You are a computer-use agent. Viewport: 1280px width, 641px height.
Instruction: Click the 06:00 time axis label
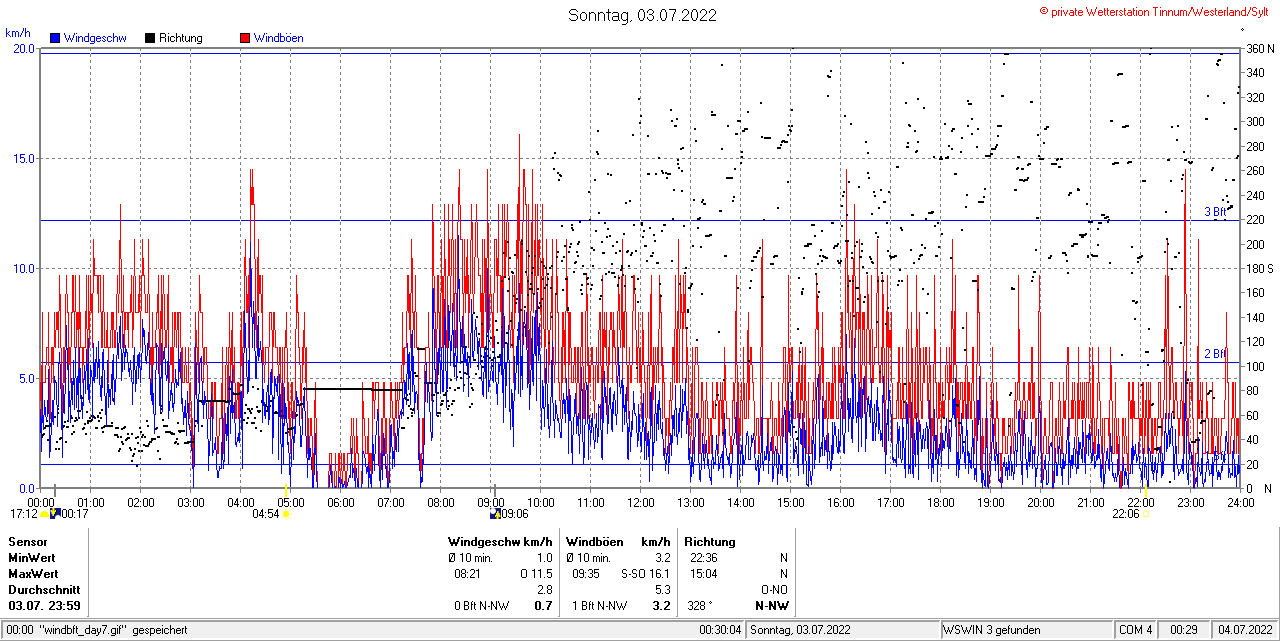[341, 502]
